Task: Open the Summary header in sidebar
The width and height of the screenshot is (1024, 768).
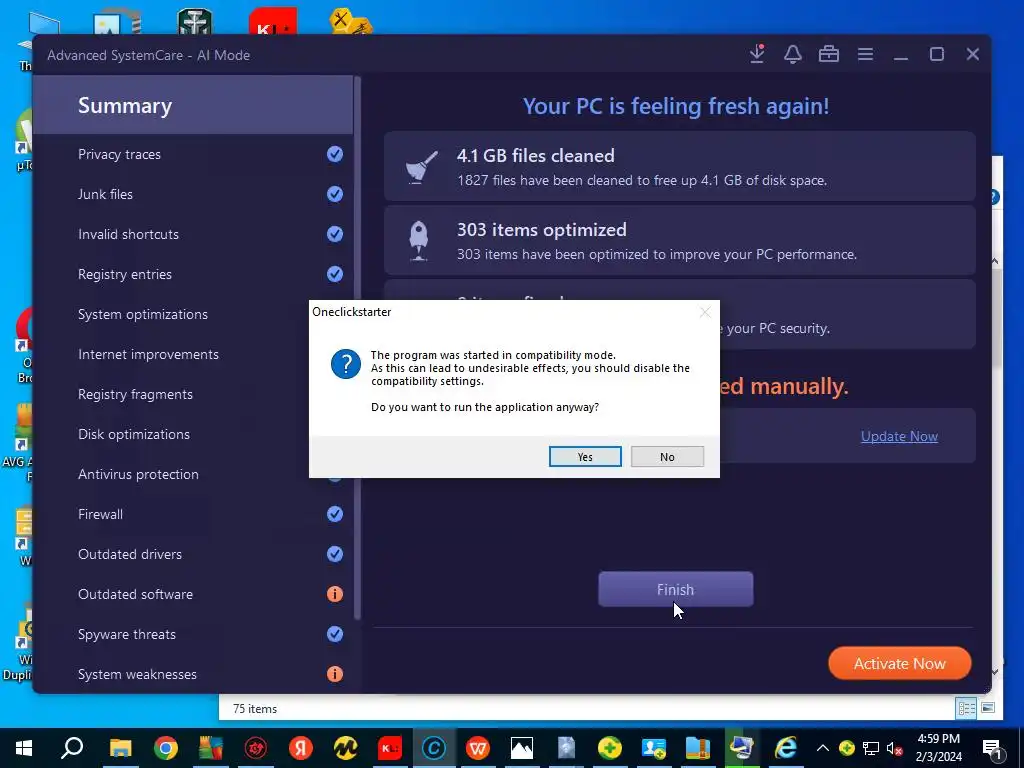Action: tap(193, 105)
